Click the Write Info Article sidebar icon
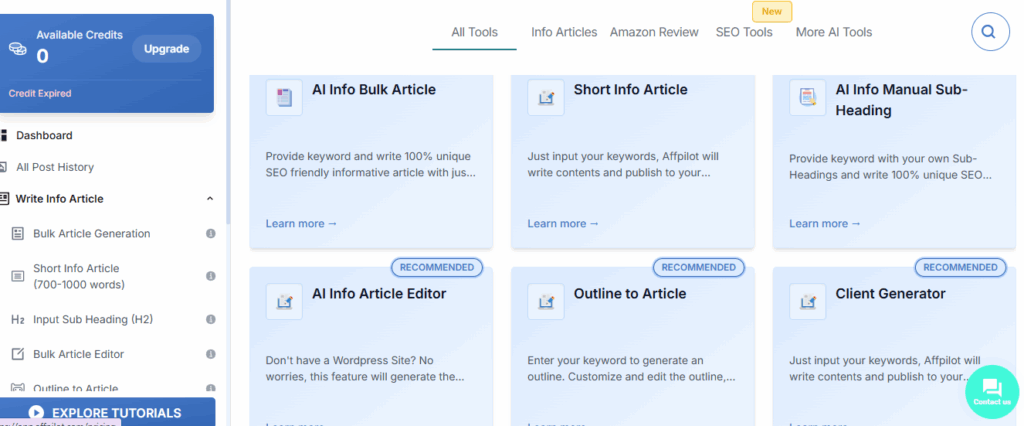The image size is (1024, 426). [x=4, y=199]
